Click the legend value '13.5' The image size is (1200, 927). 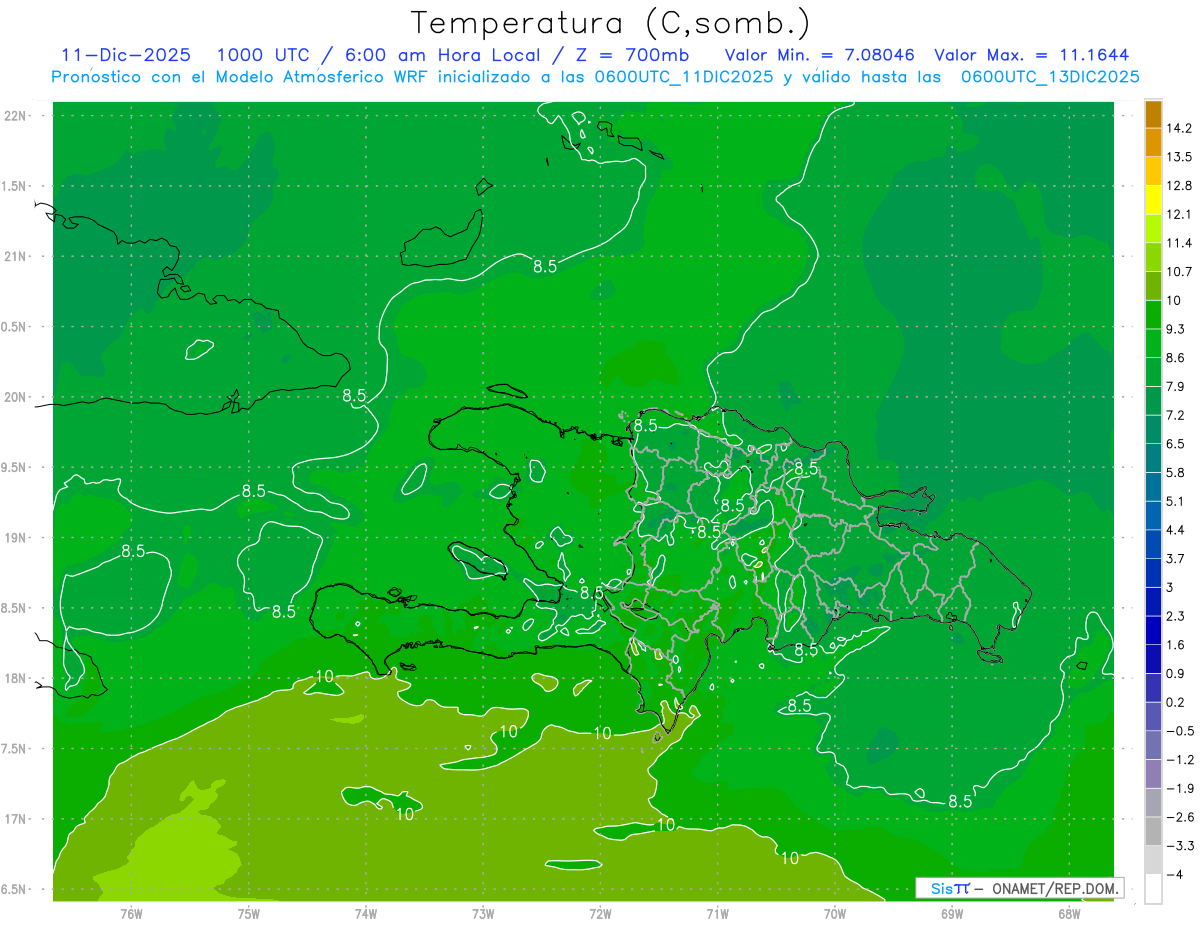click(1179, 157)
